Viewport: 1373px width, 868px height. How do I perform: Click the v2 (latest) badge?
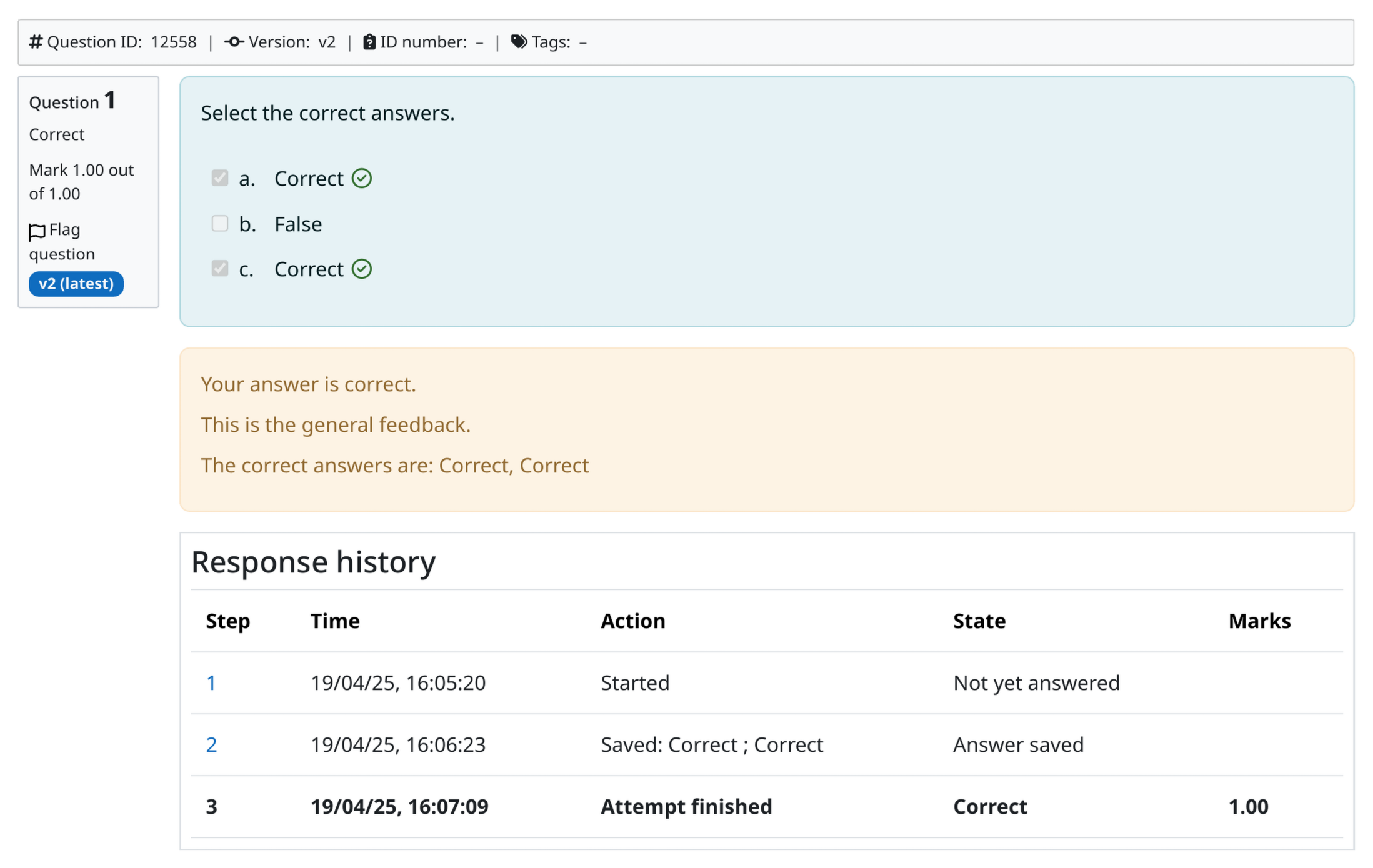tap(76, 284)
